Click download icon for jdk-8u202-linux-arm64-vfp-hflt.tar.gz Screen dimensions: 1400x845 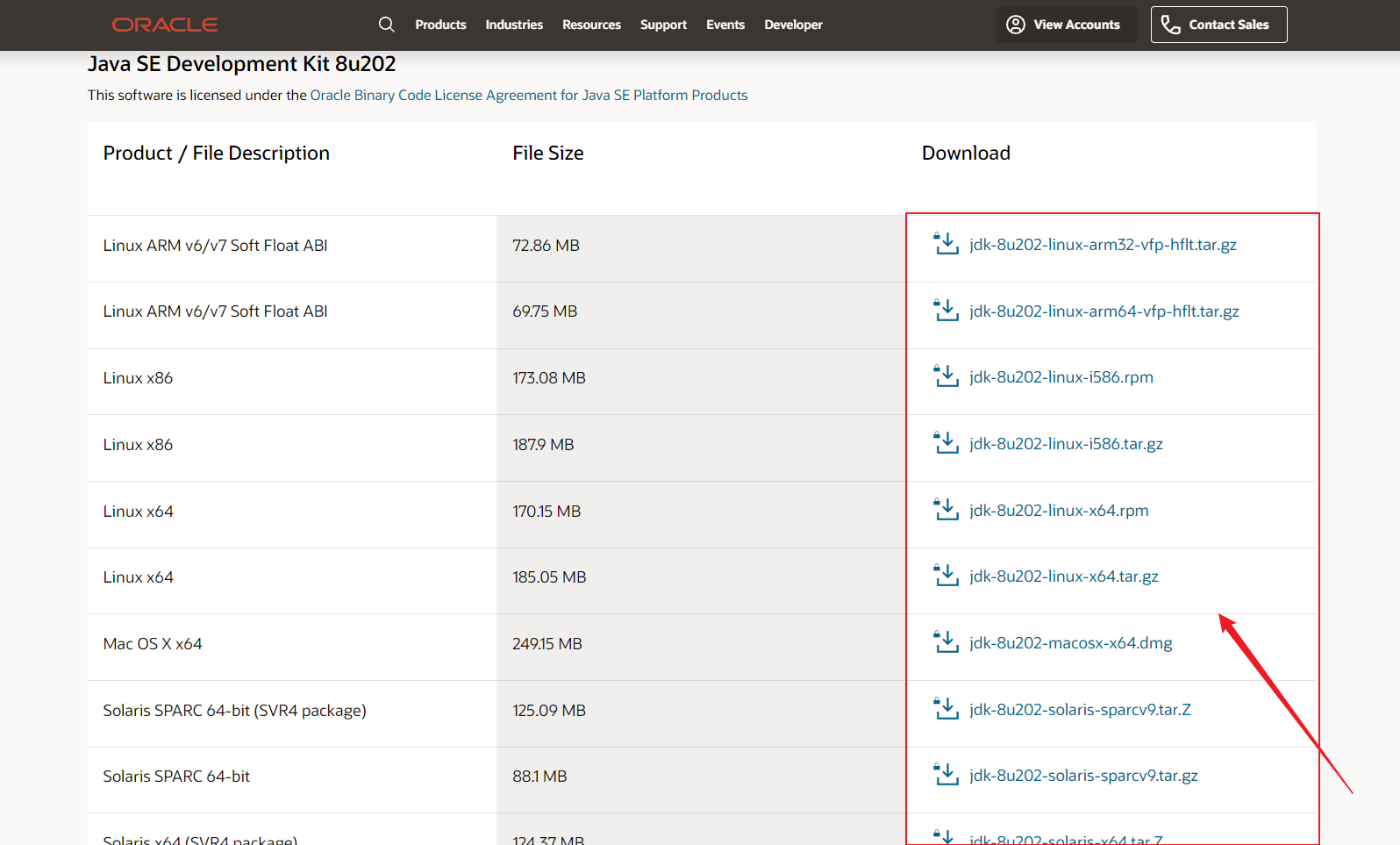click(x=946, y=311)
